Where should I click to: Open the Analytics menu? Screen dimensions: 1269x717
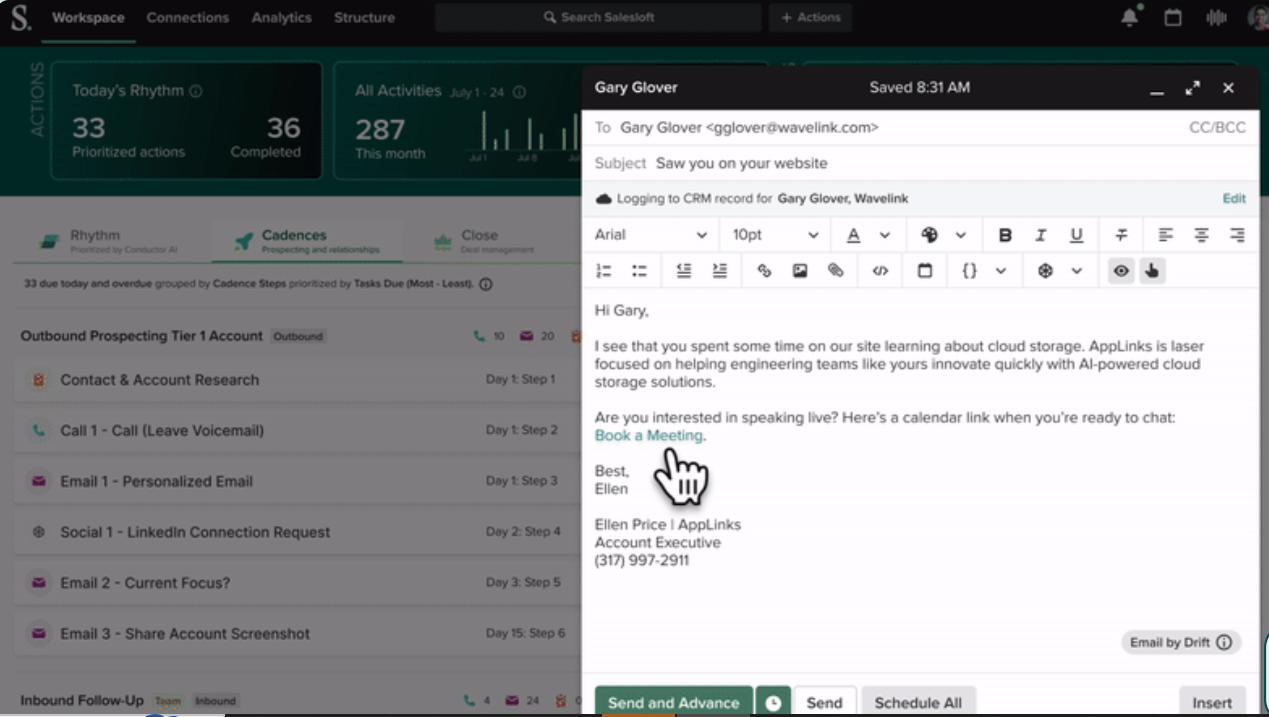[281, 17]
